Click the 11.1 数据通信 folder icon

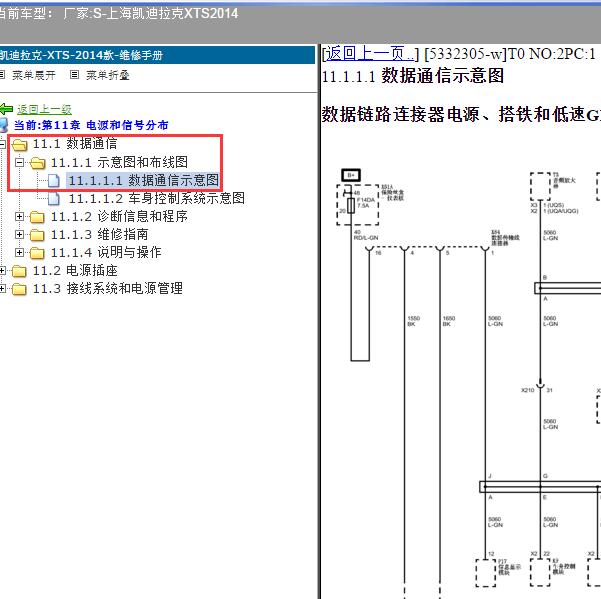[19, 145]
